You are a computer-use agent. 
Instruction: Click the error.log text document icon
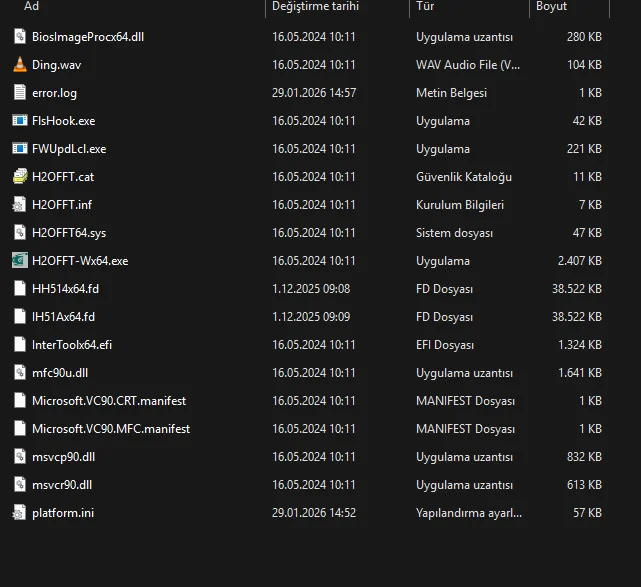click(20, 93)
